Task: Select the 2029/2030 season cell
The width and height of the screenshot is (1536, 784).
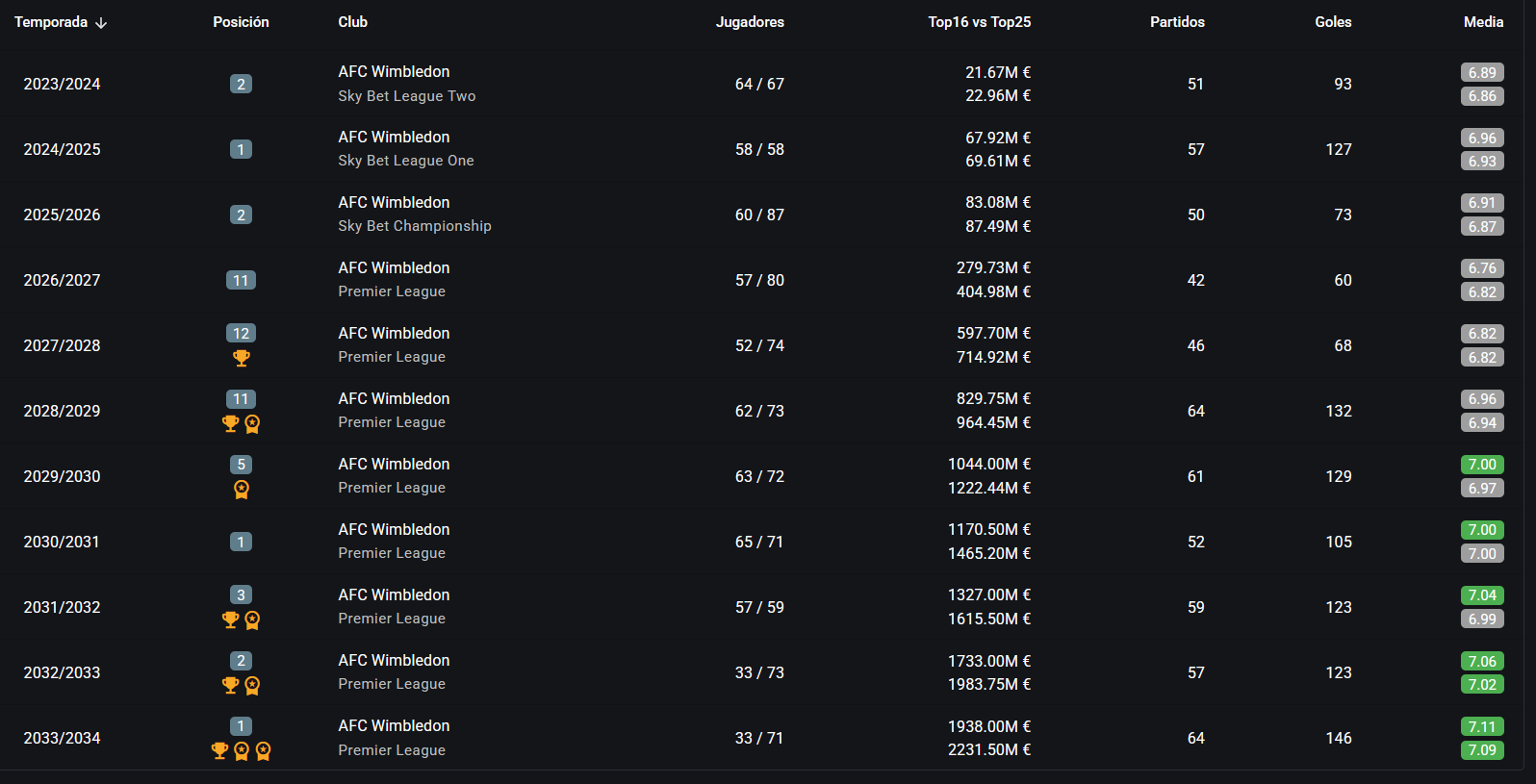Action: coord(62,476)
